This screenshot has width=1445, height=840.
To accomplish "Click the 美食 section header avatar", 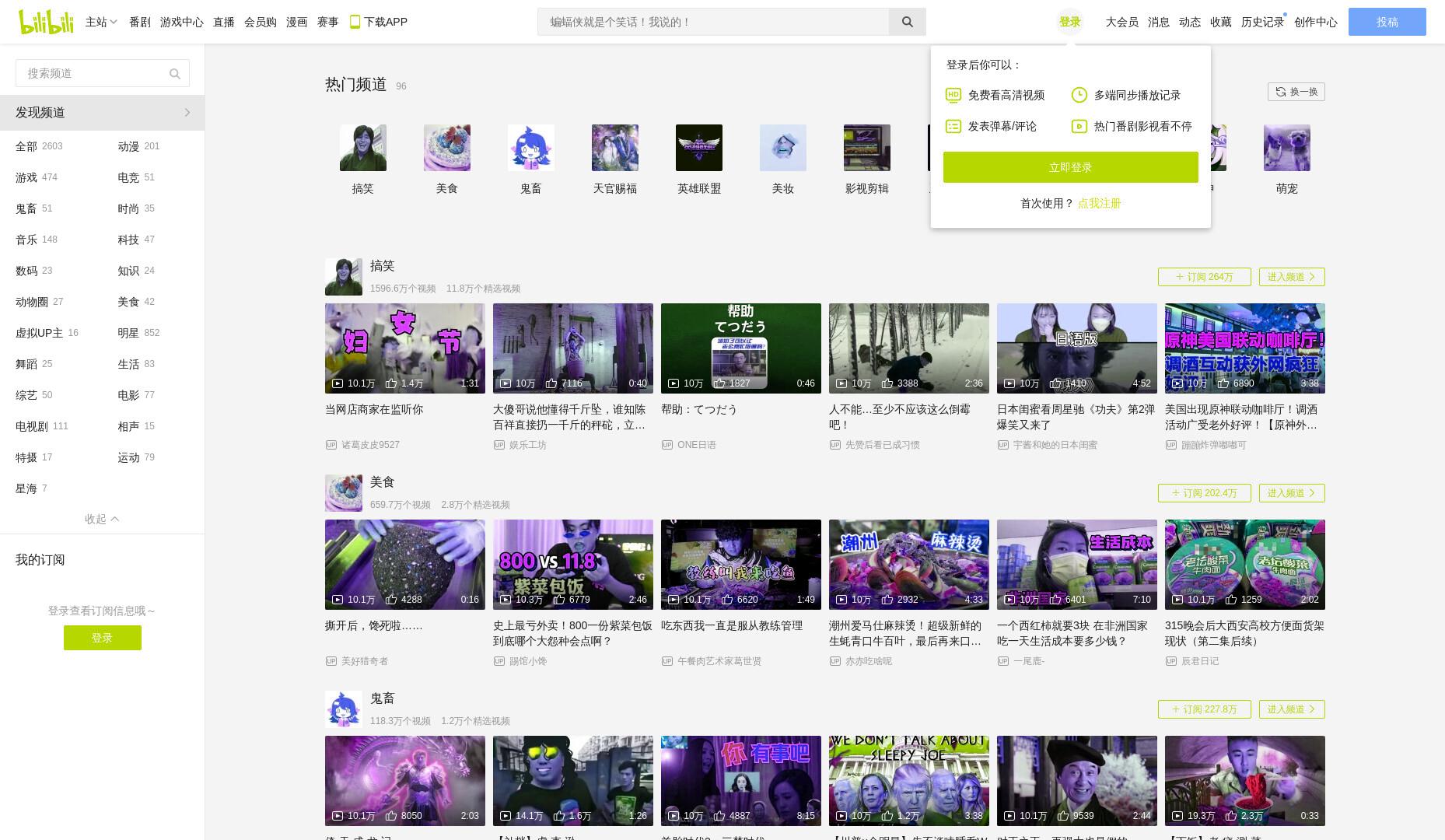I will coord(344,493).
